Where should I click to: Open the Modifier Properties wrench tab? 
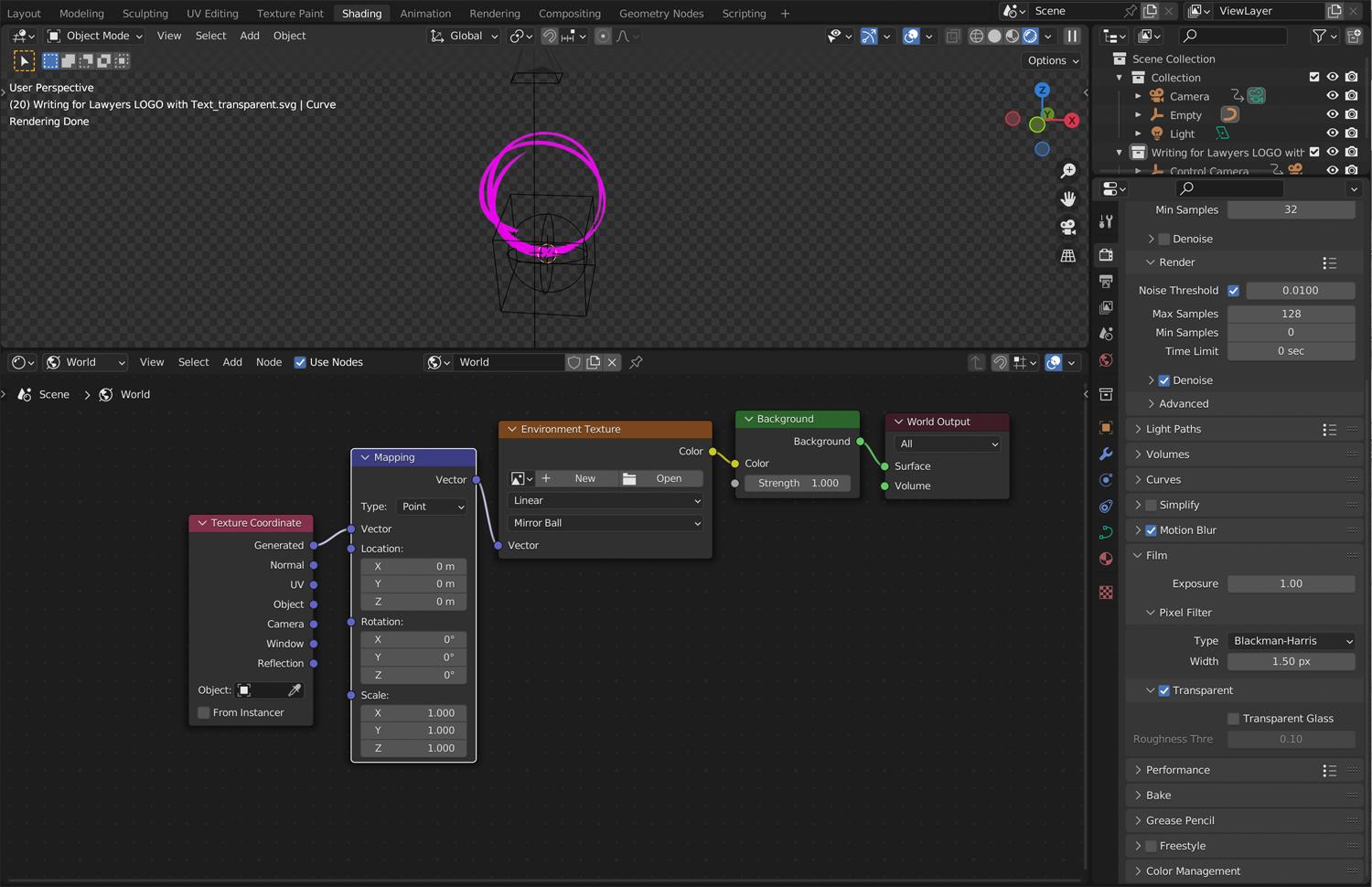[x=1106, y=452]
